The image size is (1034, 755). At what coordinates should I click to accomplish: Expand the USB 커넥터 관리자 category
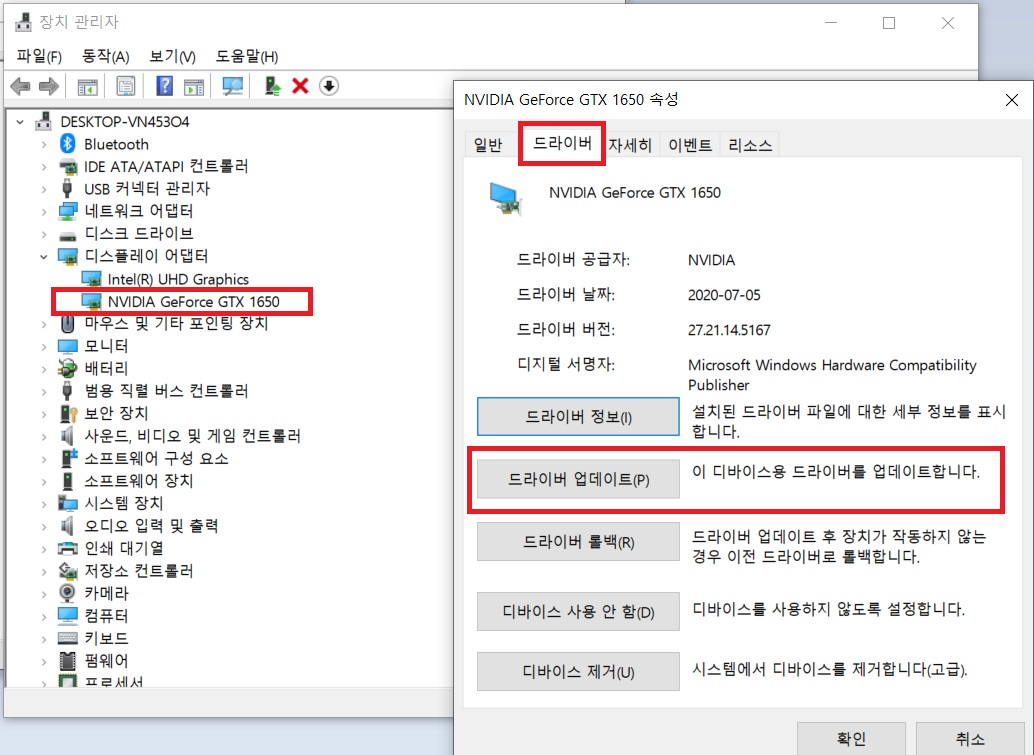pos(44,189)
